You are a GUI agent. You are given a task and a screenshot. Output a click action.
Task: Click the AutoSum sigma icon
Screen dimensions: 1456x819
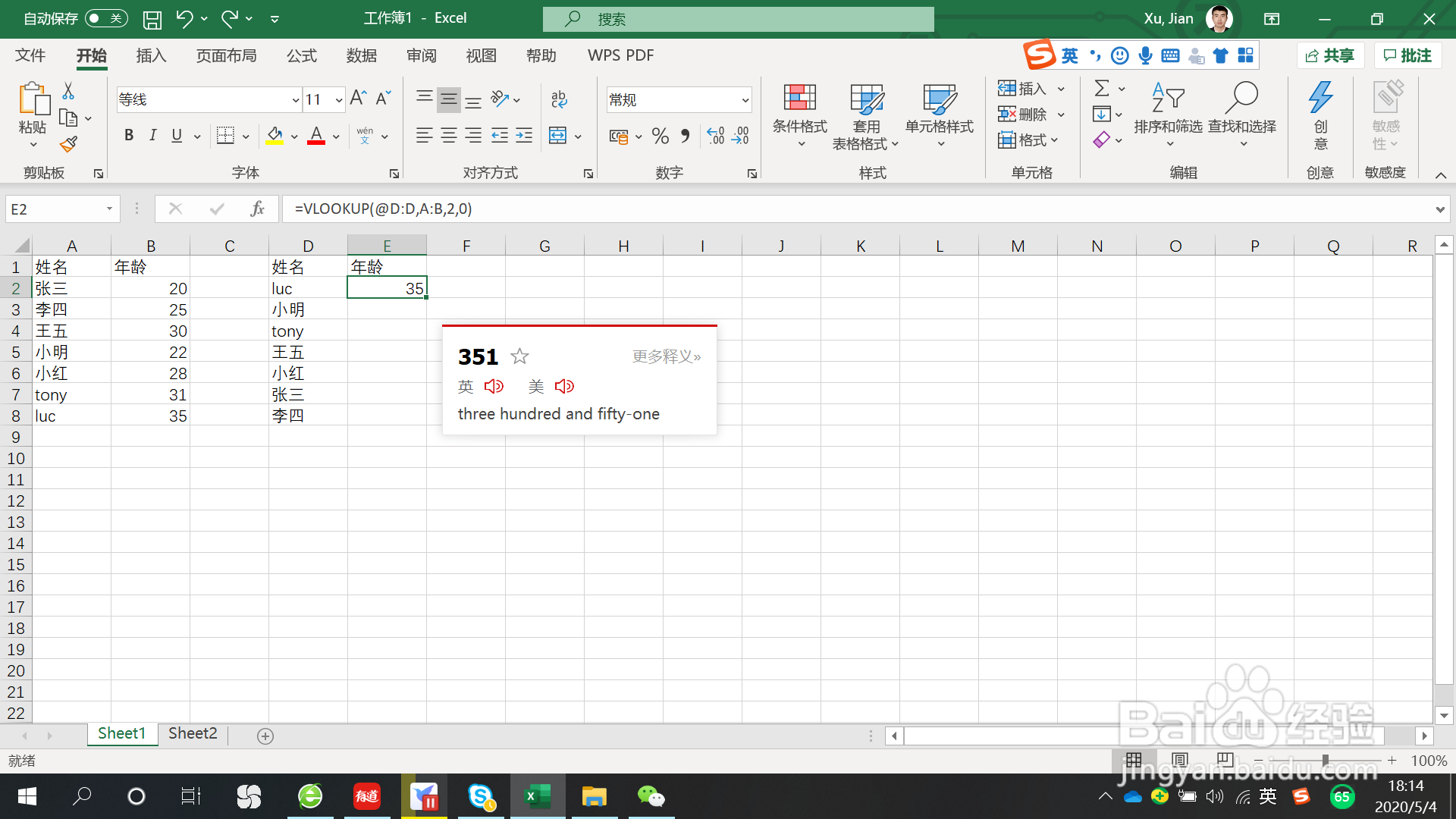[1102, 89]
